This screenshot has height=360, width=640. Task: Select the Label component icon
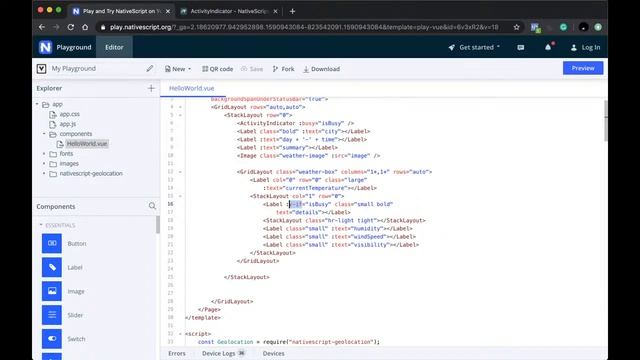point(52,267)
